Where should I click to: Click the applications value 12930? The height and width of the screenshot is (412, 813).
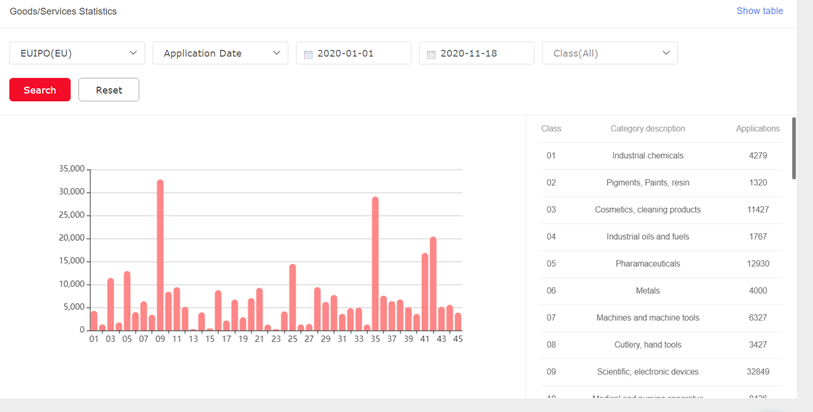(x=758, y=263)
